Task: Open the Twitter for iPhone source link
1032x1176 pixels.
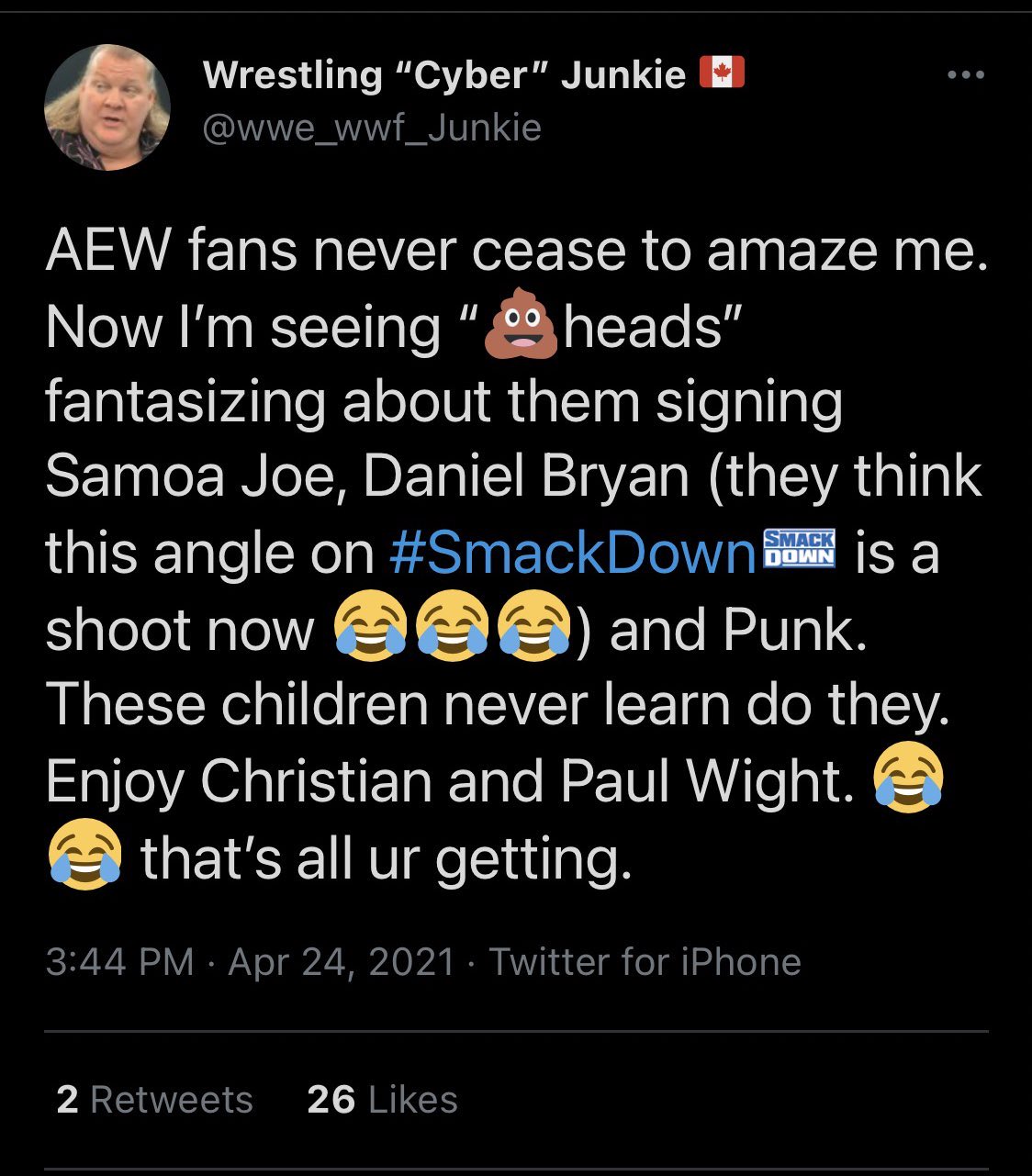Action: coord(645,962)
